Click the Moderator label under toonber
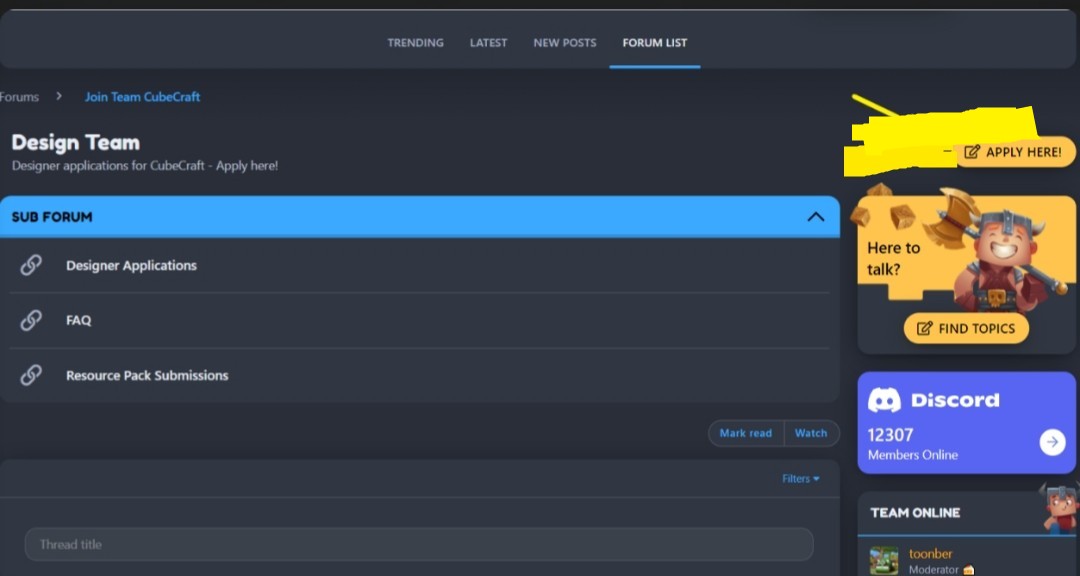1080x576 pixels. [933, 570]
